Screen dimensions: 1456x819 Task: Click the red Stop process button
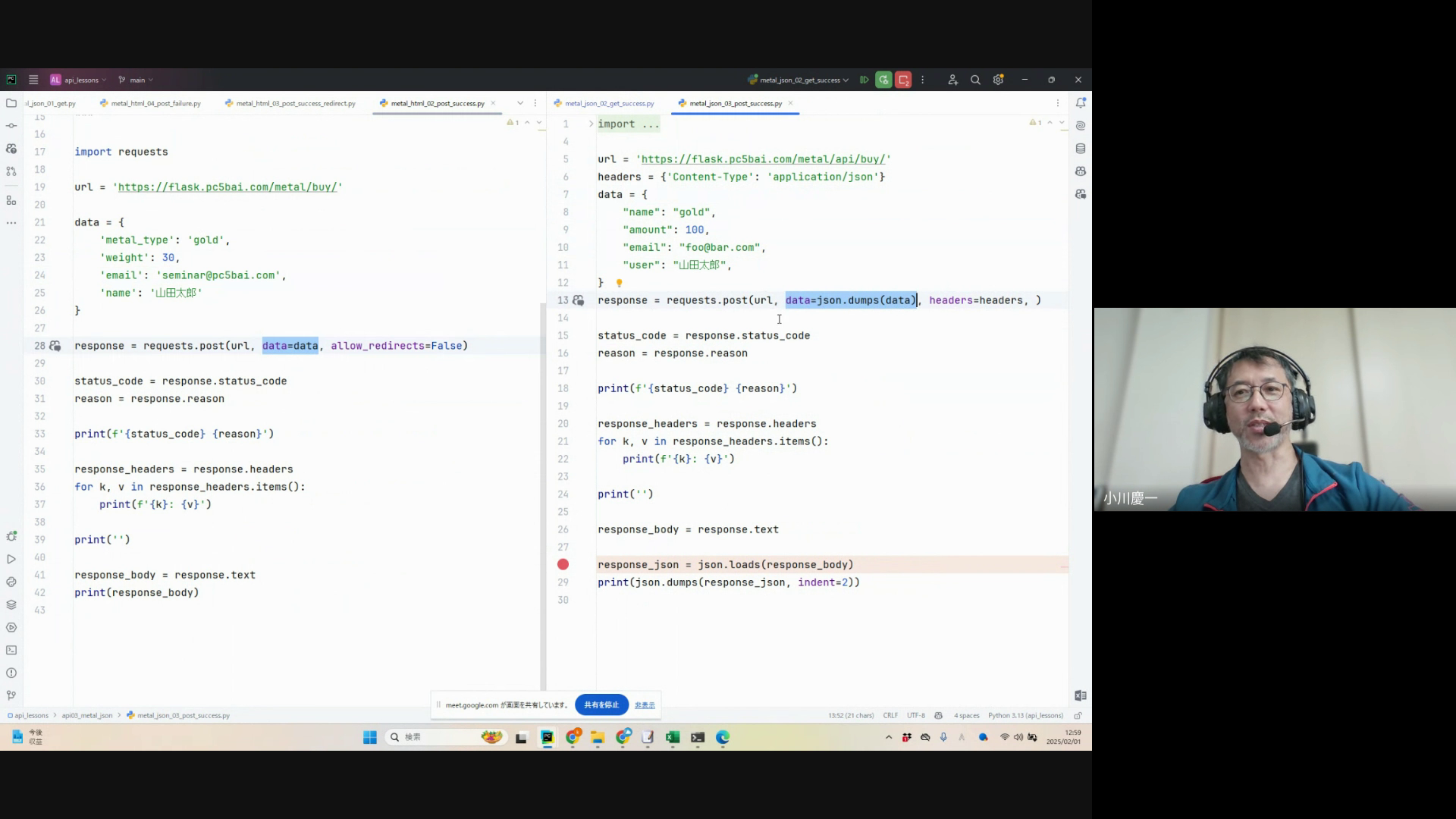pos(903,80)
